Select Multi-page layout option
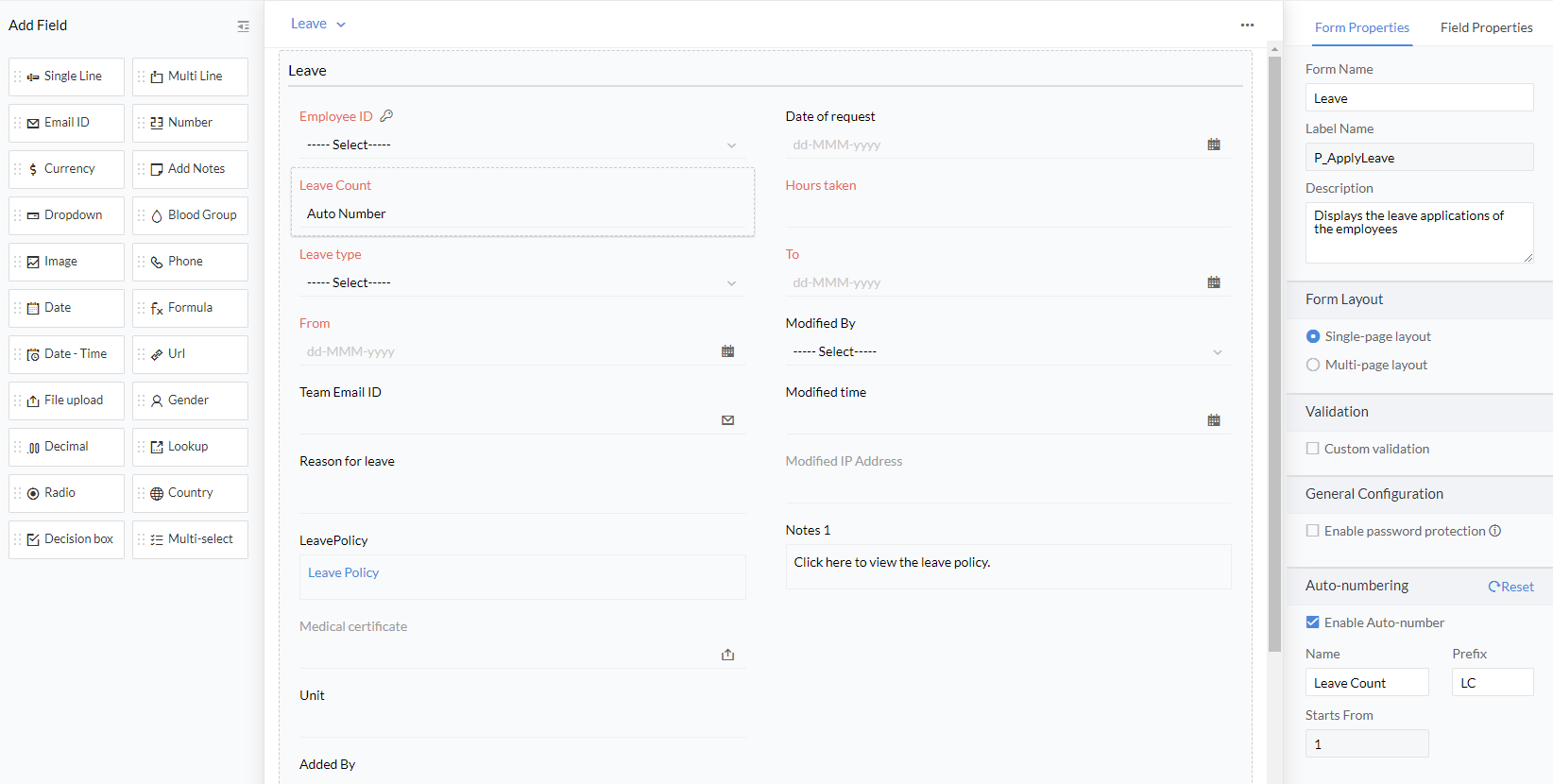 pos(1313,365)
